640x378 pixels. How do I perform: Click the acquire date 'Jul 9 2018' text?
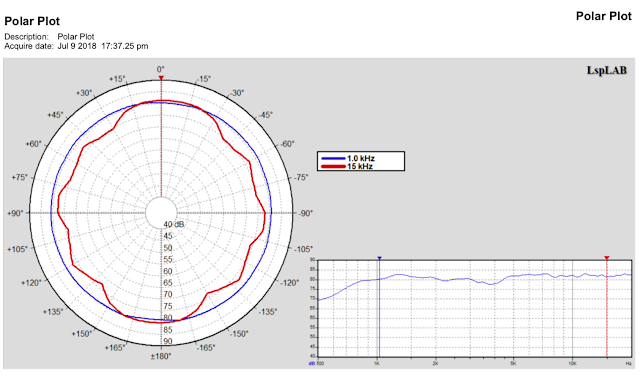pyautogui.click(x=77, y=46)
